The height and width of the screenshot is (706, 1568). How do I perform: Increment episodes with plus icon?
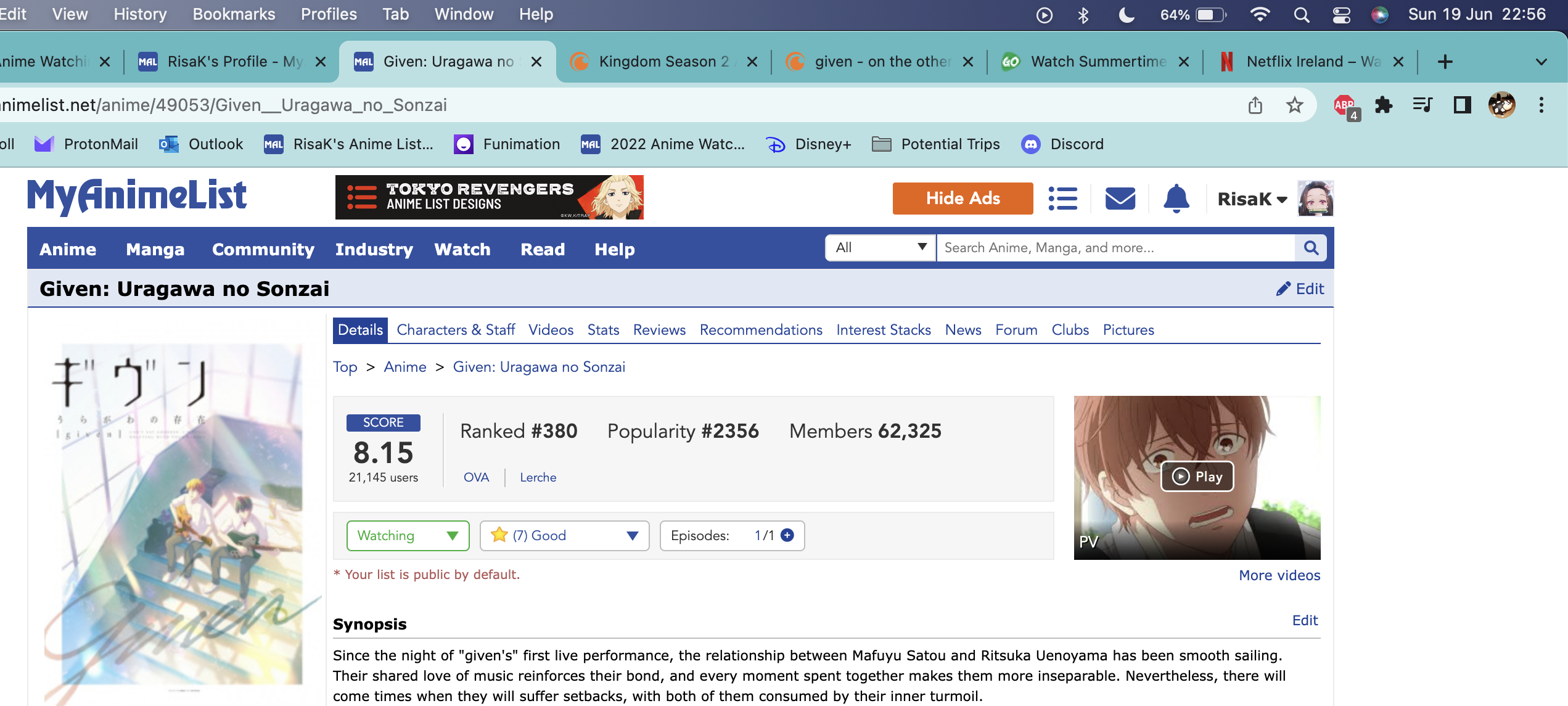[787, 535]
